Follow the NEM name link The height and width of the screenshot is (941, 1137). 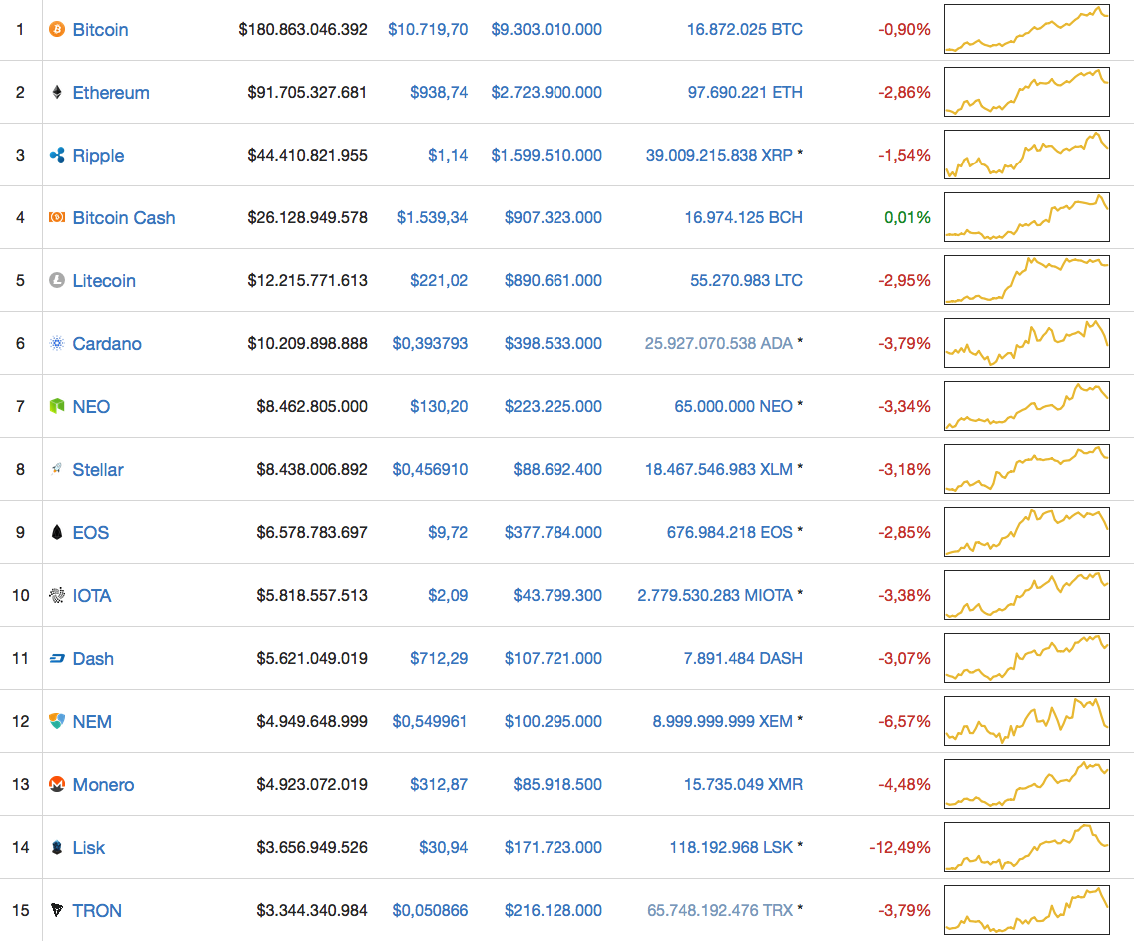pos(92,722)
